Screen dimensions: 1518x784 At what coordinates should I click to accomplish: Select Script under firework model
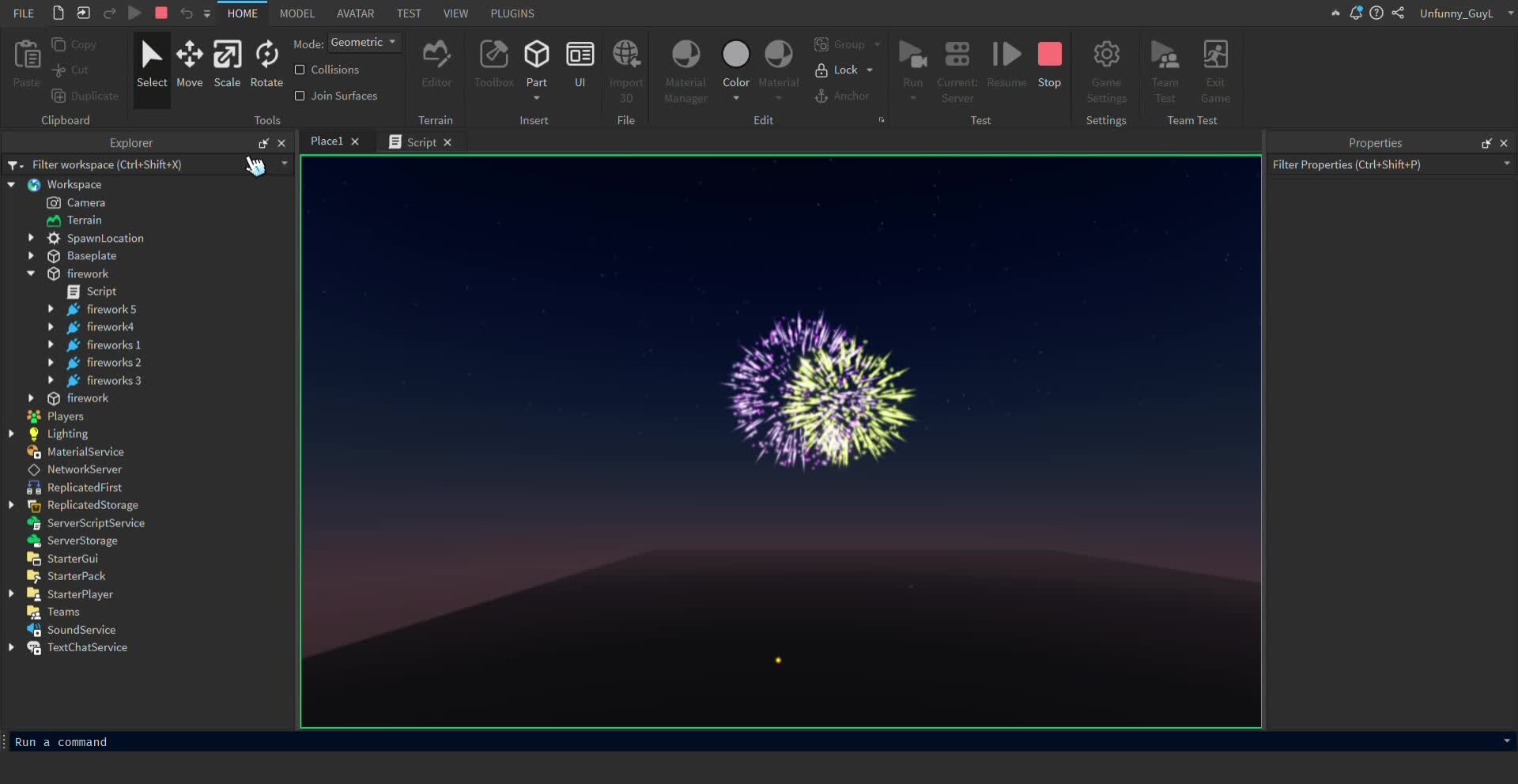point(101,292)
